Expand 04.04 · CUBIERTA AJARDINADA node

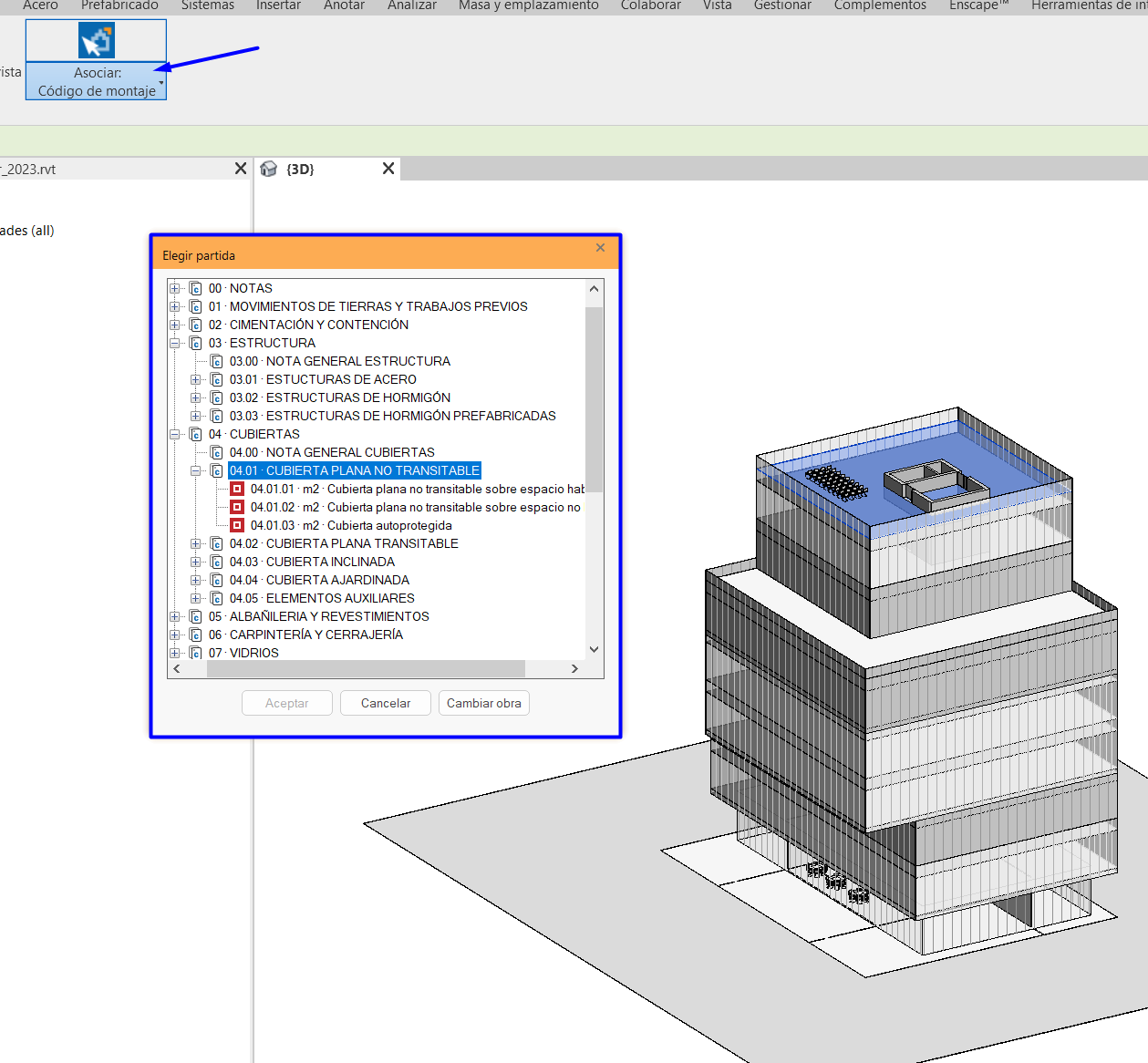pyautogui.click(x=196, y=580)
